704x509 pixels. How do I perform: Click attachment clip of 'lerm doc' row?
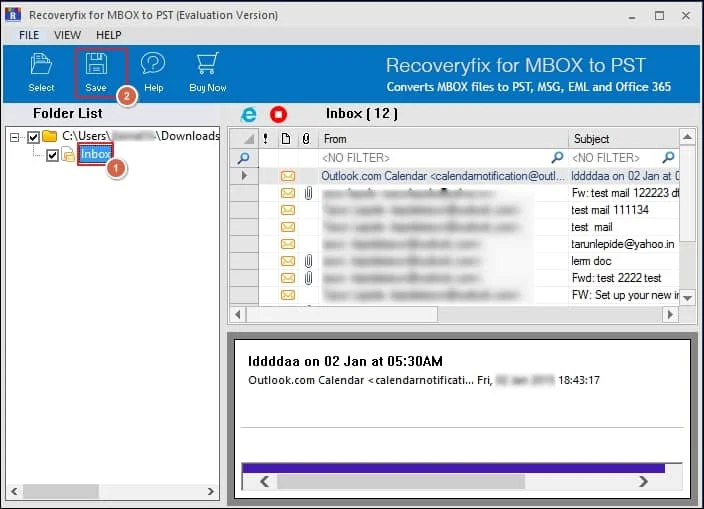coord(308,261)
